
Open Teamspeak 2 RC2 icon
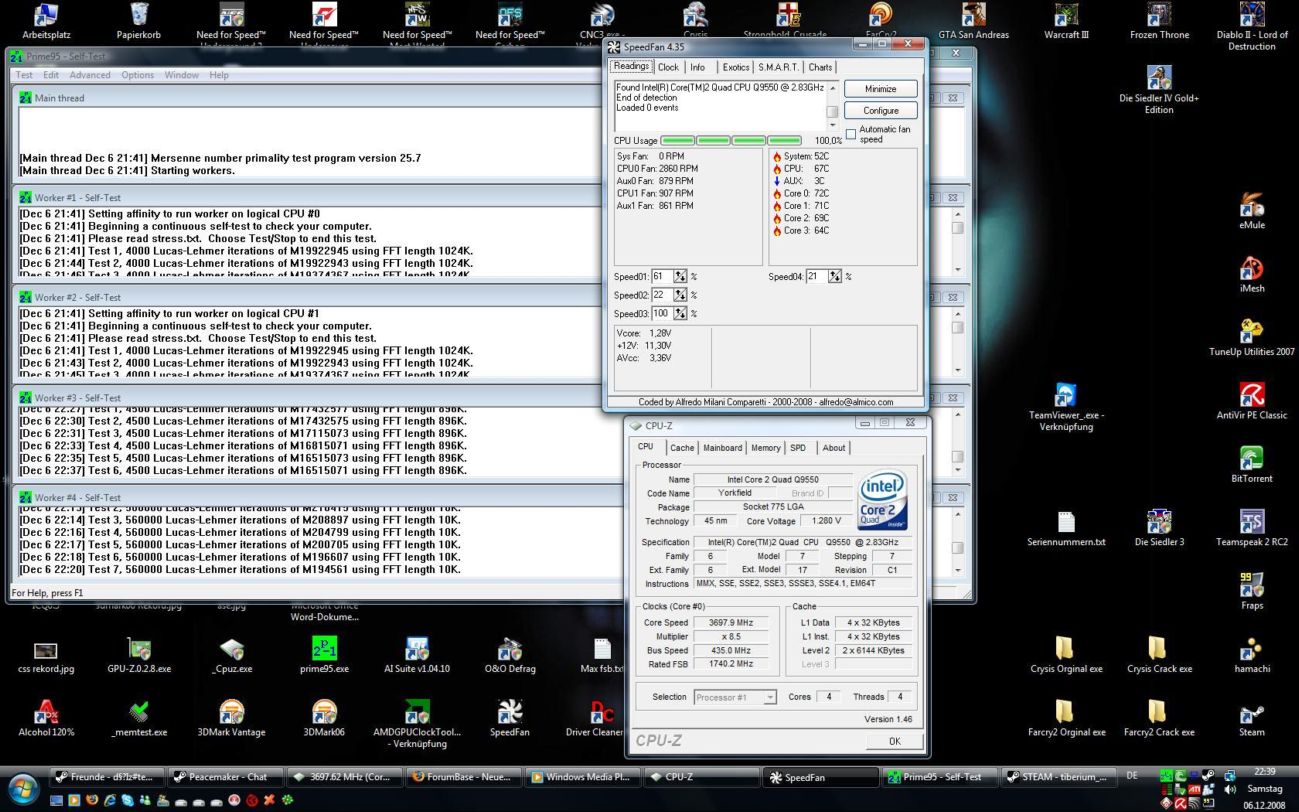(1252, 527)
